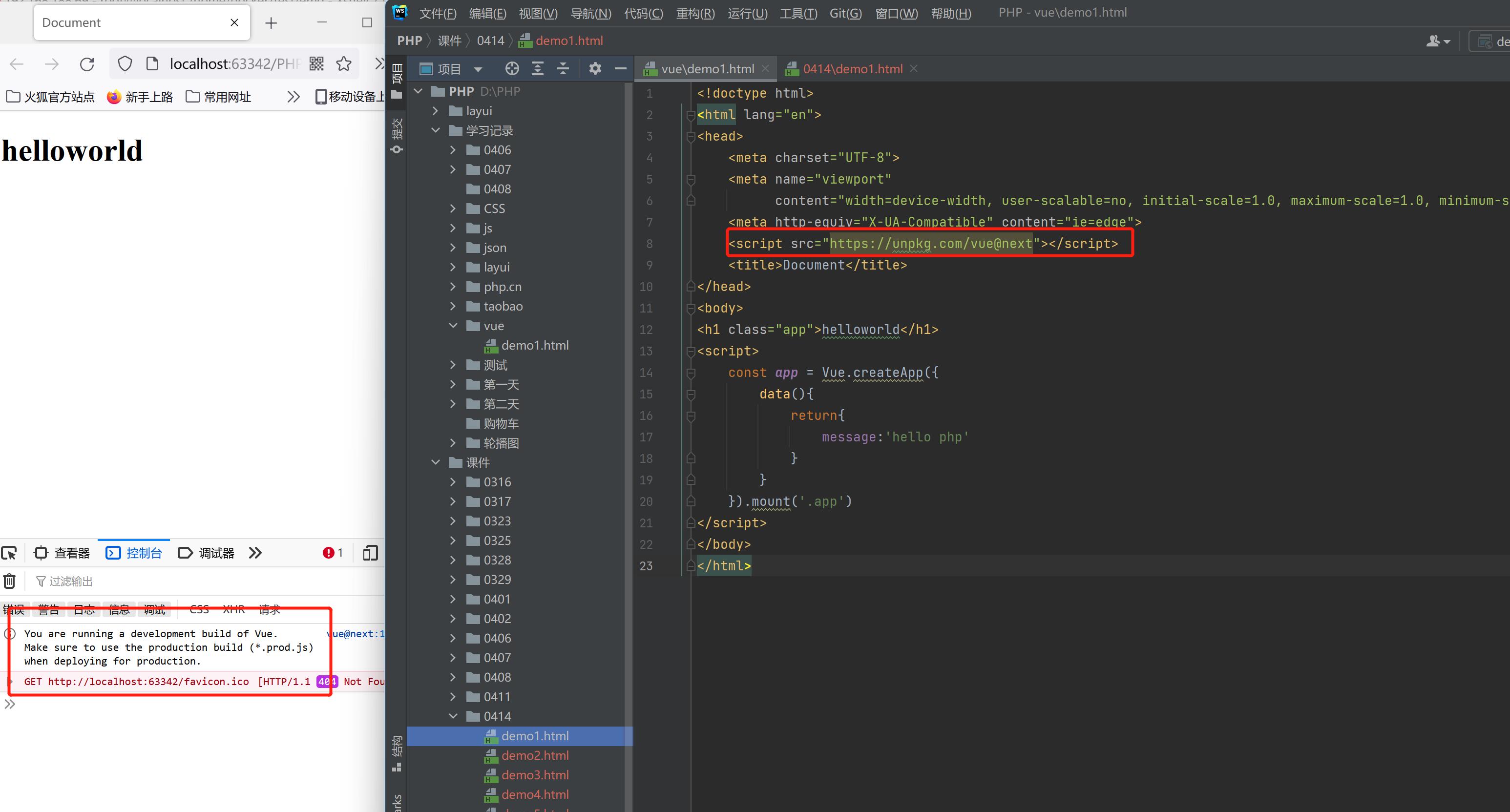
Task: Collapse the 学习记录 folder
Action: 436,130
